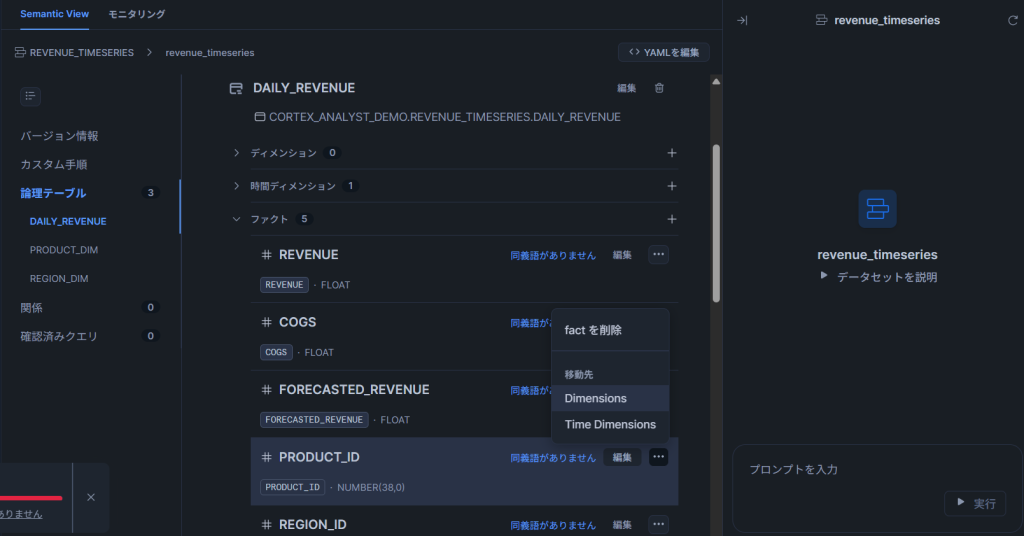
Task: Click scrollbar up arrow
Action: click(x=716, y=82)
